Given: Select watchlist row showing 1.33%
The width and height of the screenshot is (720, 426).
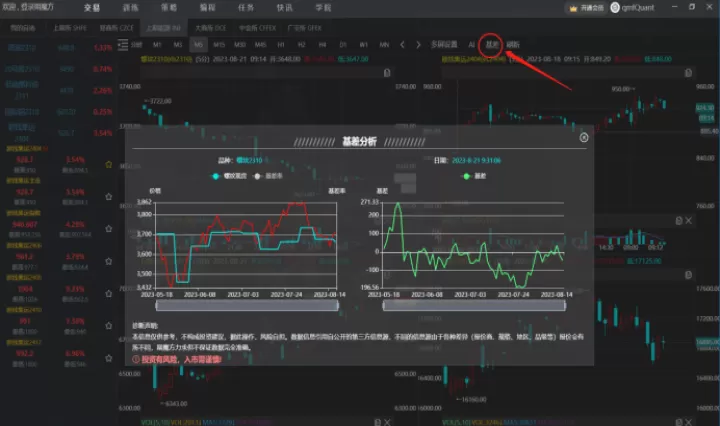Looking at the screenshot, I should click(x=57, y=47).
